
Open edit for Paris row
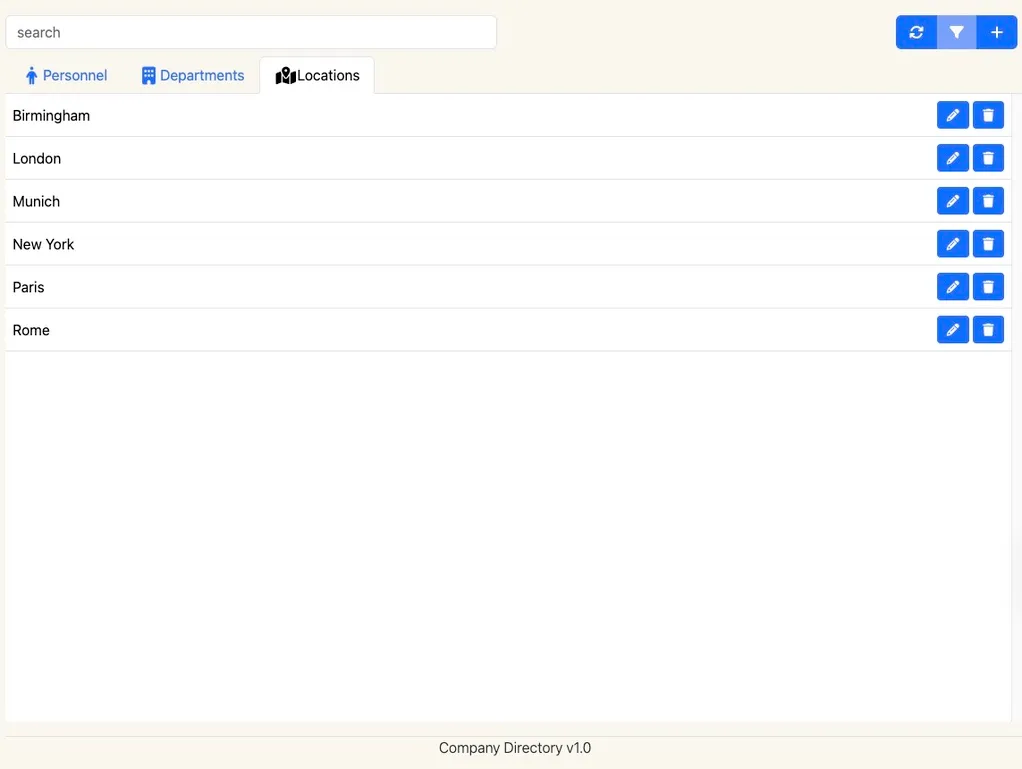click(952, 287)
